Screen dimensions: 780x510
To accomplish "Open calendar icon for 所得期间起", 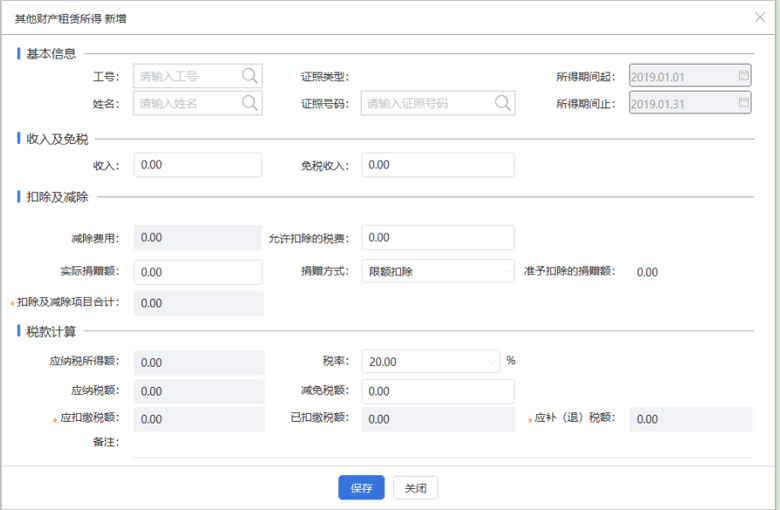I will coord(743,76).
